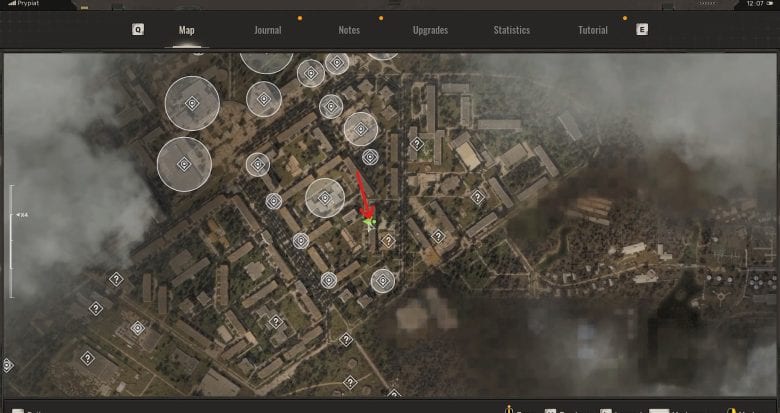Image resolution: width=780 pixels, height=413 pixels.
Task: Open the Statistics tab
Action: [511, 30]
